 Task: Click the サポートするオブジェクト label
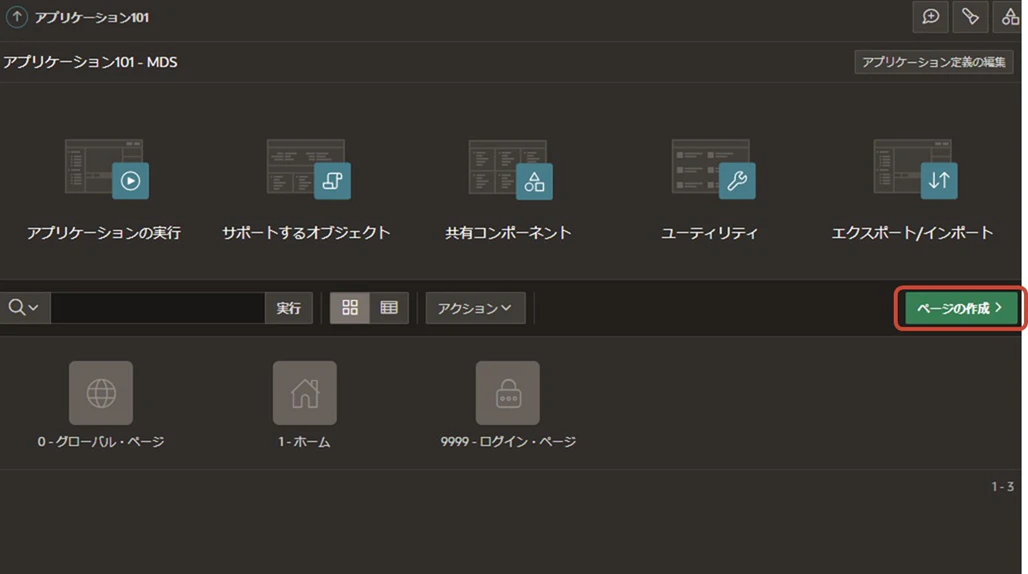point(306,233)
